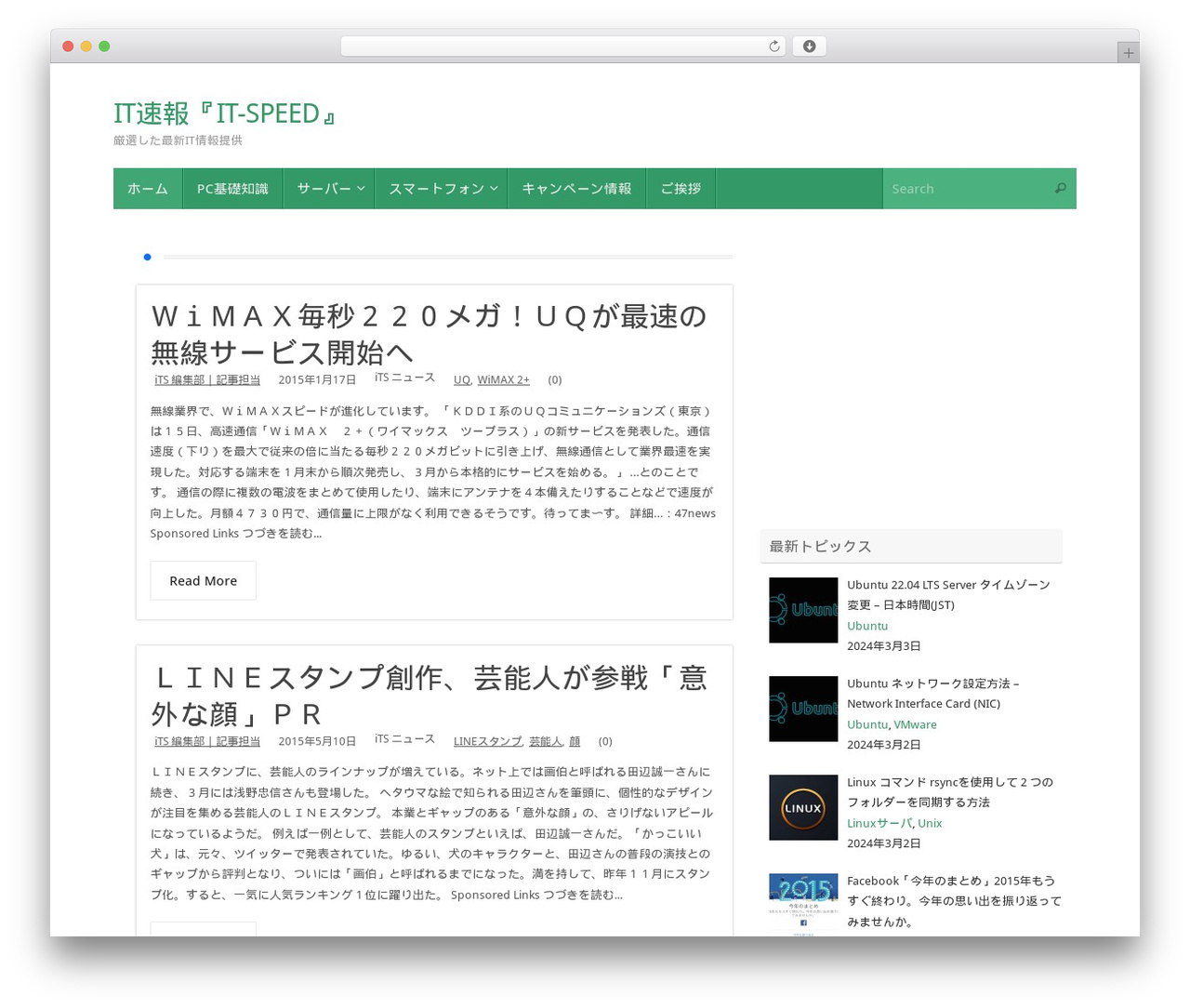
Task: Click the browser address bar
Action: (562, 46)
